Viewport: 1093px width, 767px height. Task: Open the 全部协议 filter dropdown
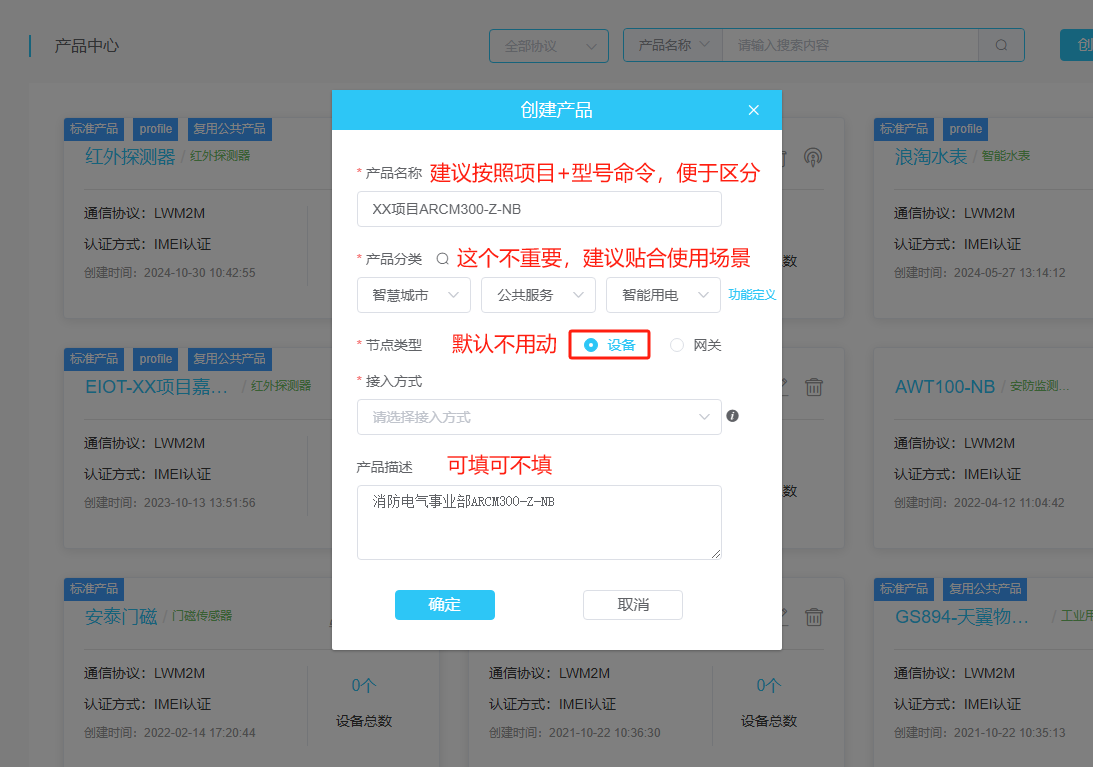(548, 46)
